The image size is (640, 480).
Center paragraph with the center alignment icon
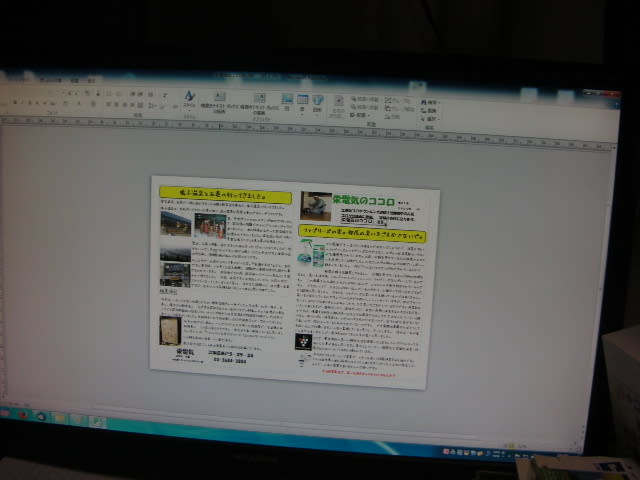pyautogui.click(x=116, y=105)
